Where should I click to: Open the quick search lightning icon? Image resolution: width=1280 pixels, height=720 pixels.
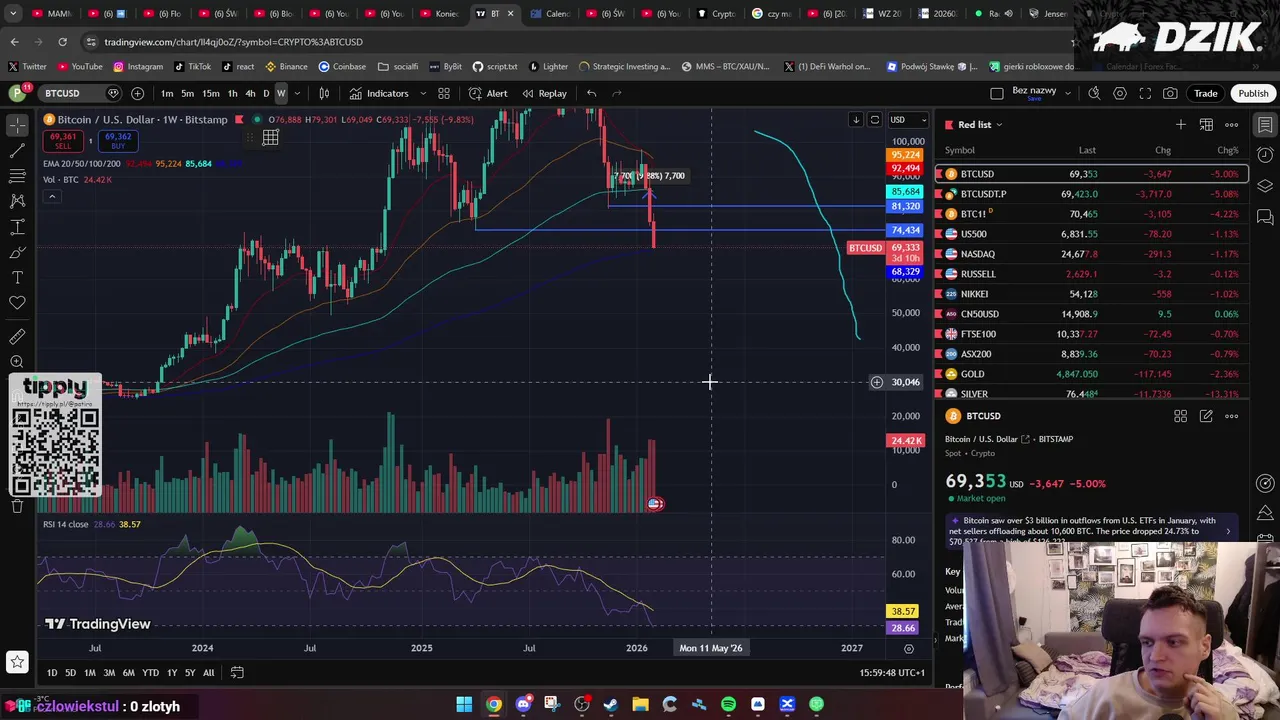tap(1094, 93)
